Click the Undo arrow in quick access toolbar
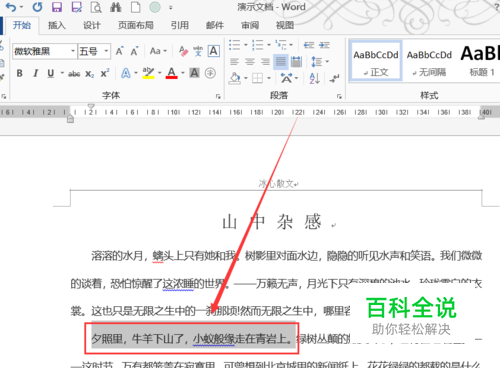 click(11, 7)
